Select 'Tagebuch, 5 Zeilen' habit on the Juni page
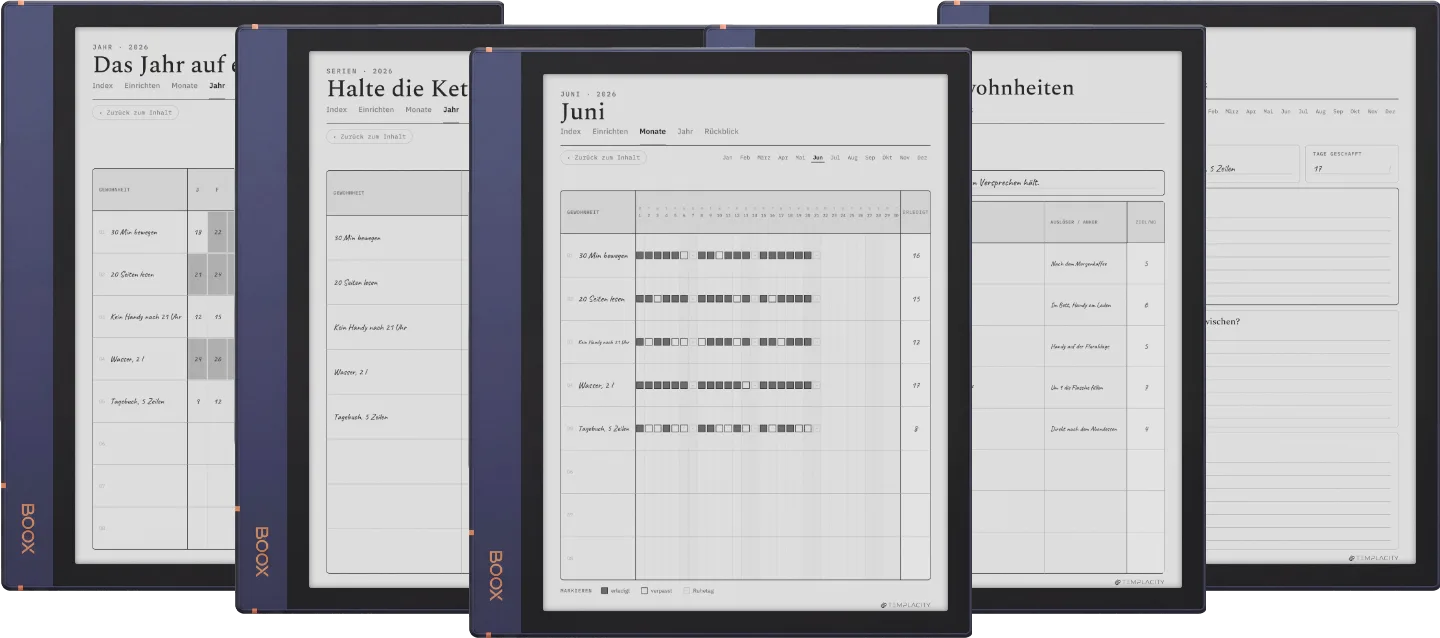 click(x=603, y=428)
